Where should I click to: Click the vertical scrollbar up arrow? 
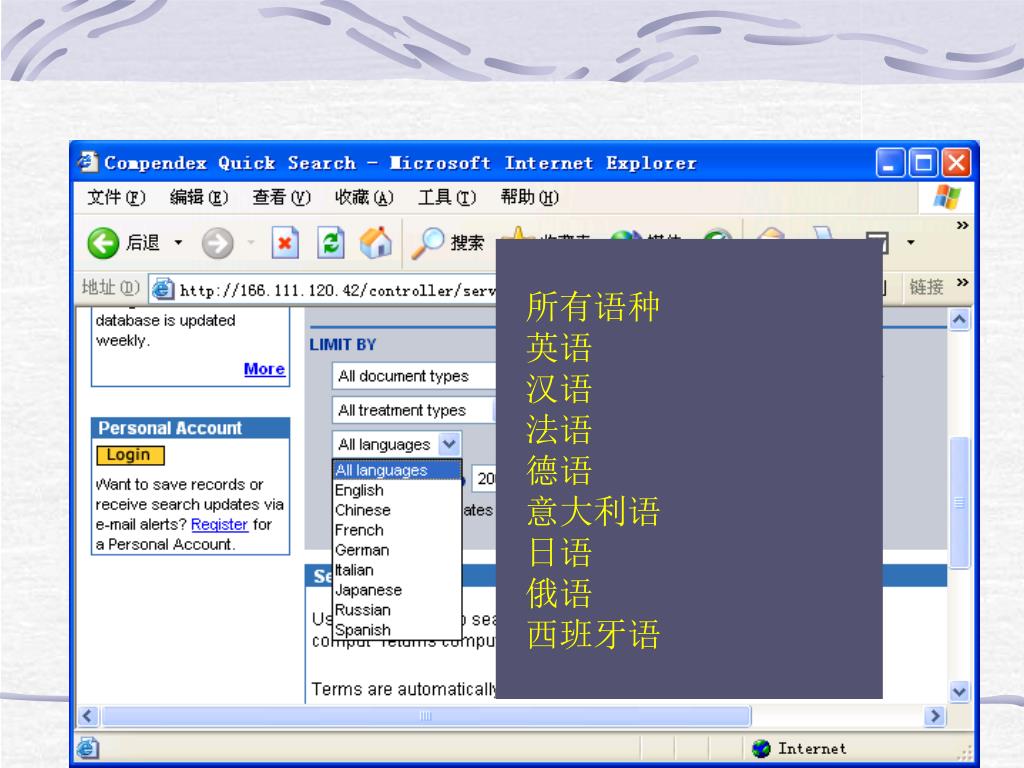click(x=959, y=320)
